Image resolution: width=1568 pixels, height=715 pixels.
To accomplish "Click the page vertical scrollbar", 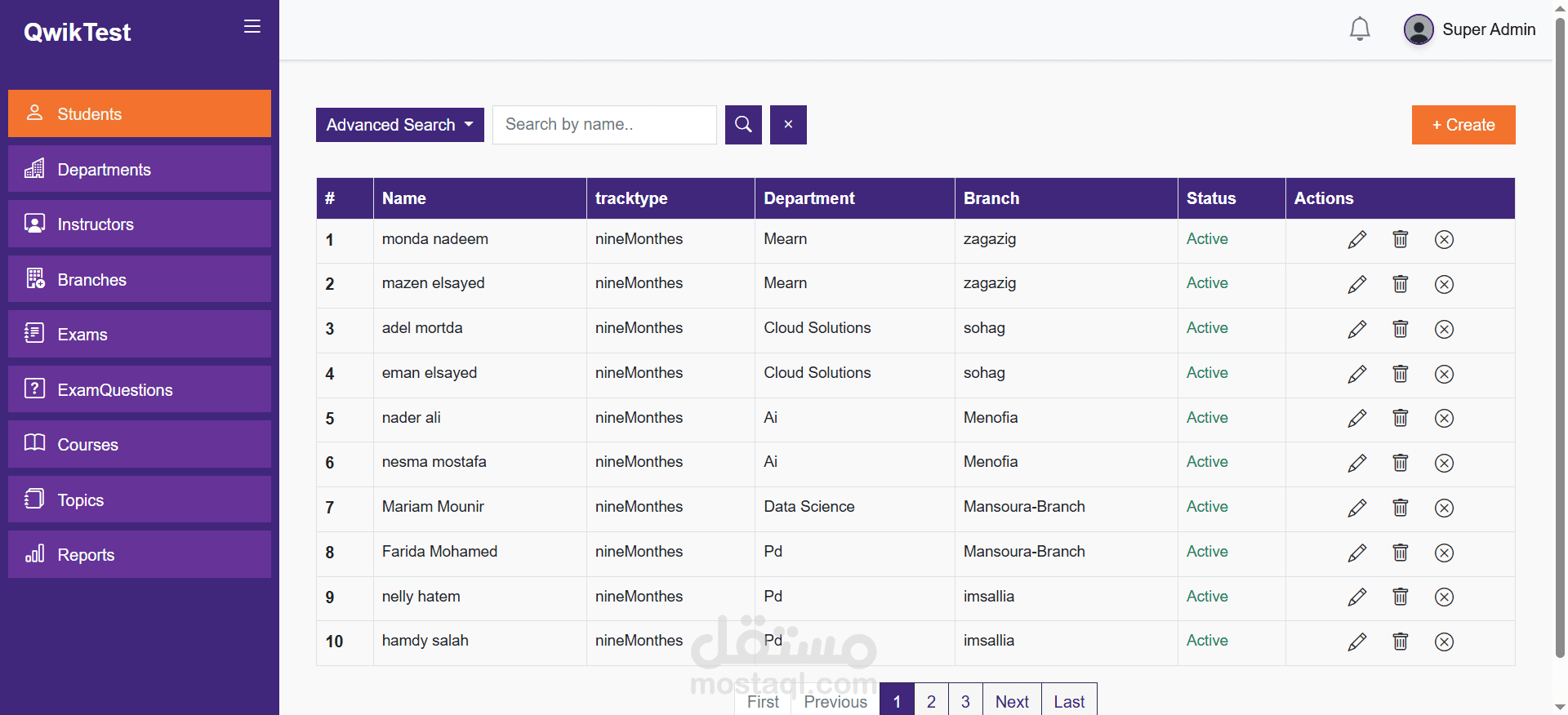I will click(x=1560, y=339).
